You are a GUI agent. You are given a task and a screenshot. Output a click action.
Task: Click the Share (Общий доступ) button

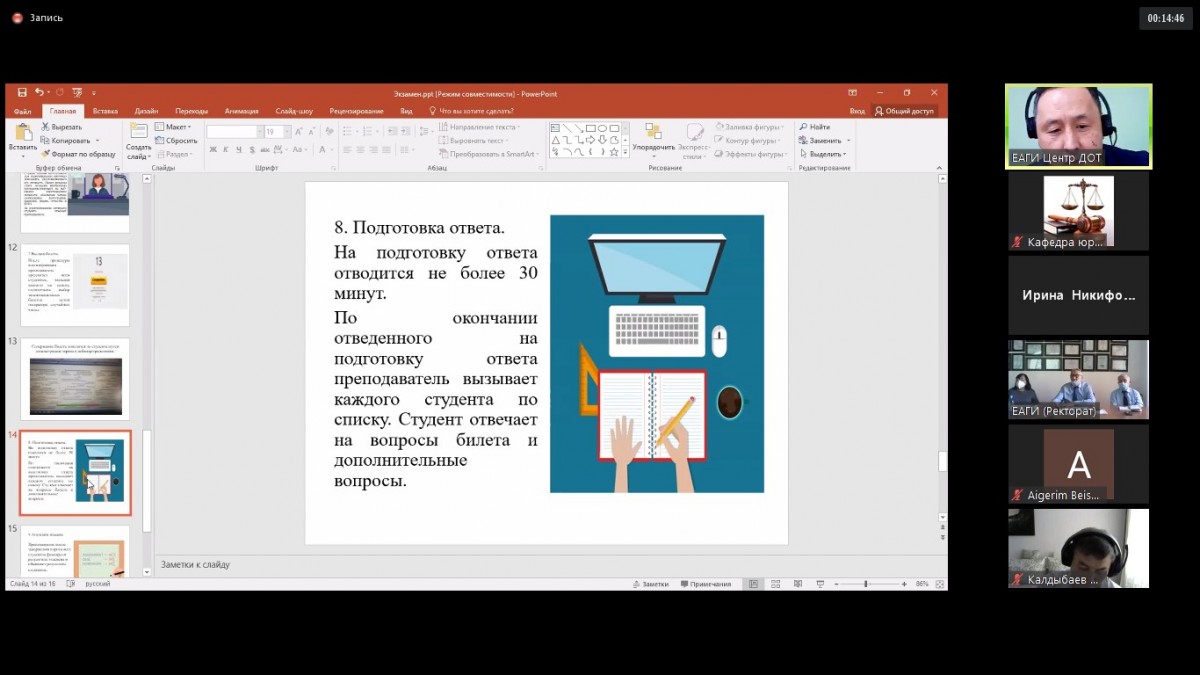[x=904, y=111]
